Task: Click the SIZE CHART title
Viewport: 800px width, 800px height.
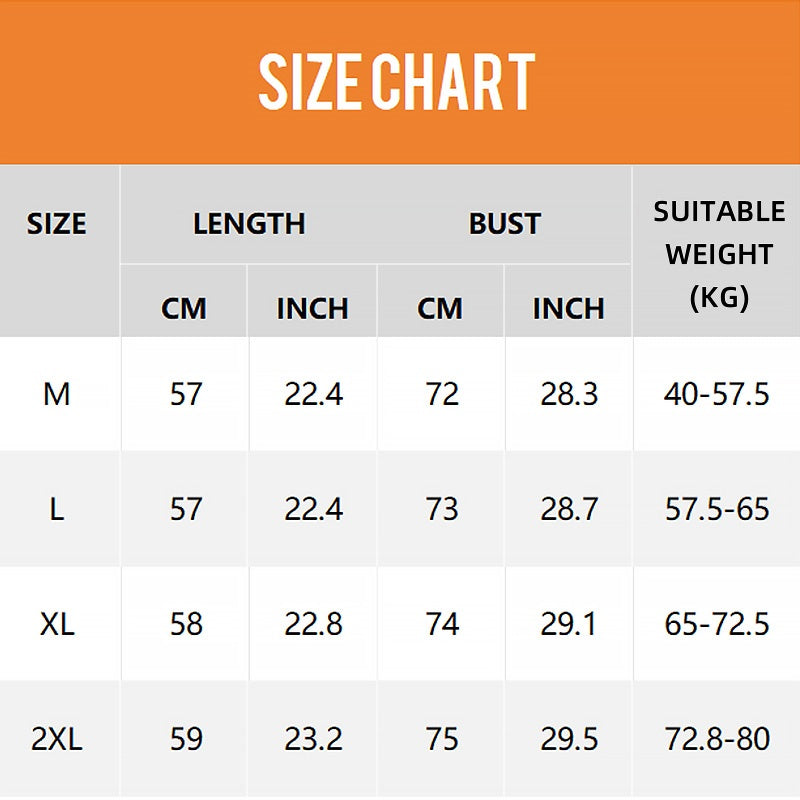Action: (x=397, y=82)
